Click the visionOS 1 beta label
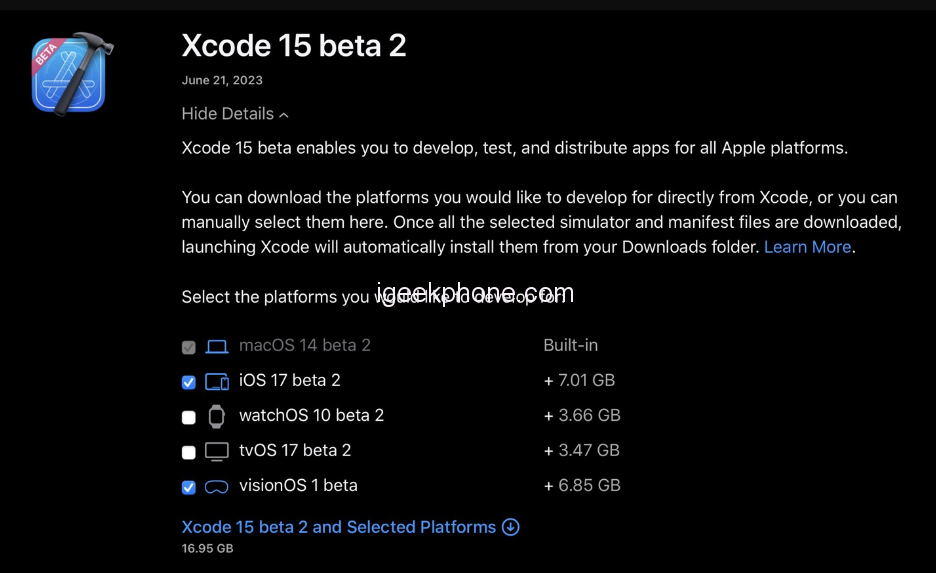Viewport: 936px width, 573px height. click(298, 485)
